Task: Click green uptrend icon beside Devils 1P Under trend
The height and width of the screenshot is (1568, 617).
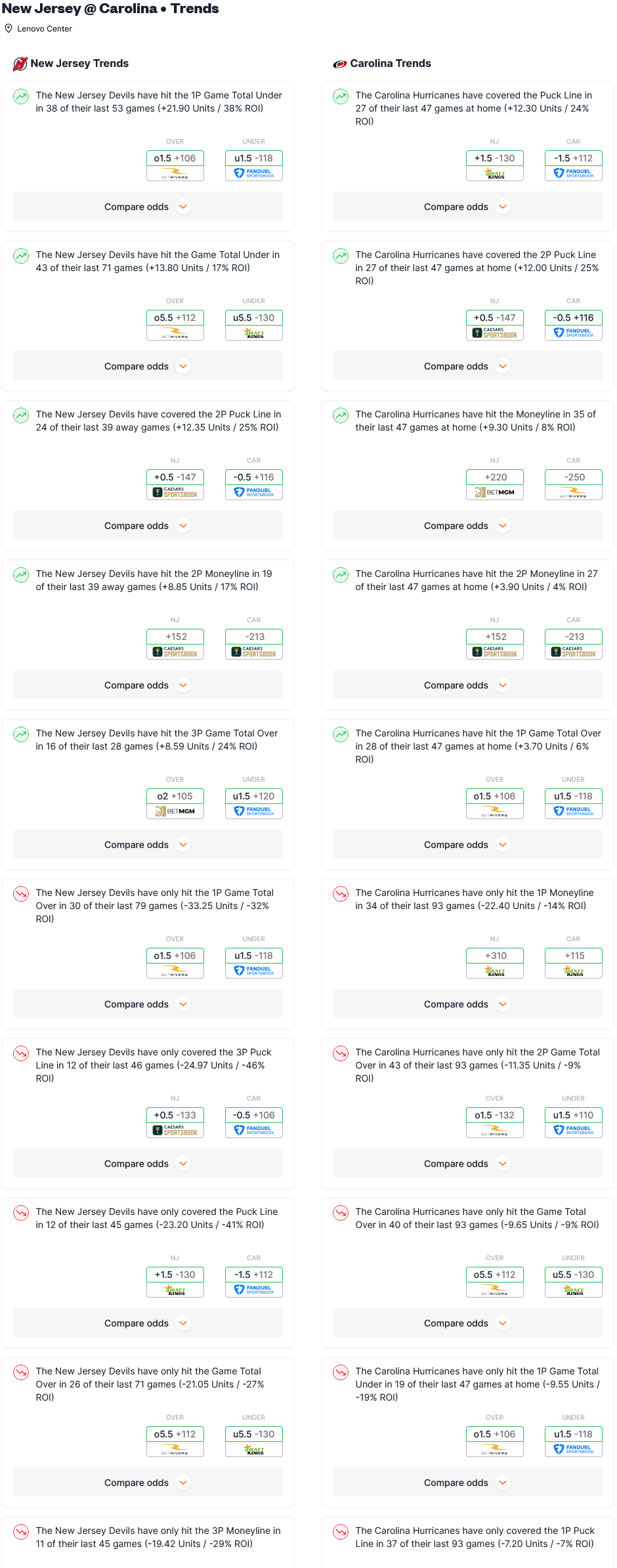Action: (21, 97)
